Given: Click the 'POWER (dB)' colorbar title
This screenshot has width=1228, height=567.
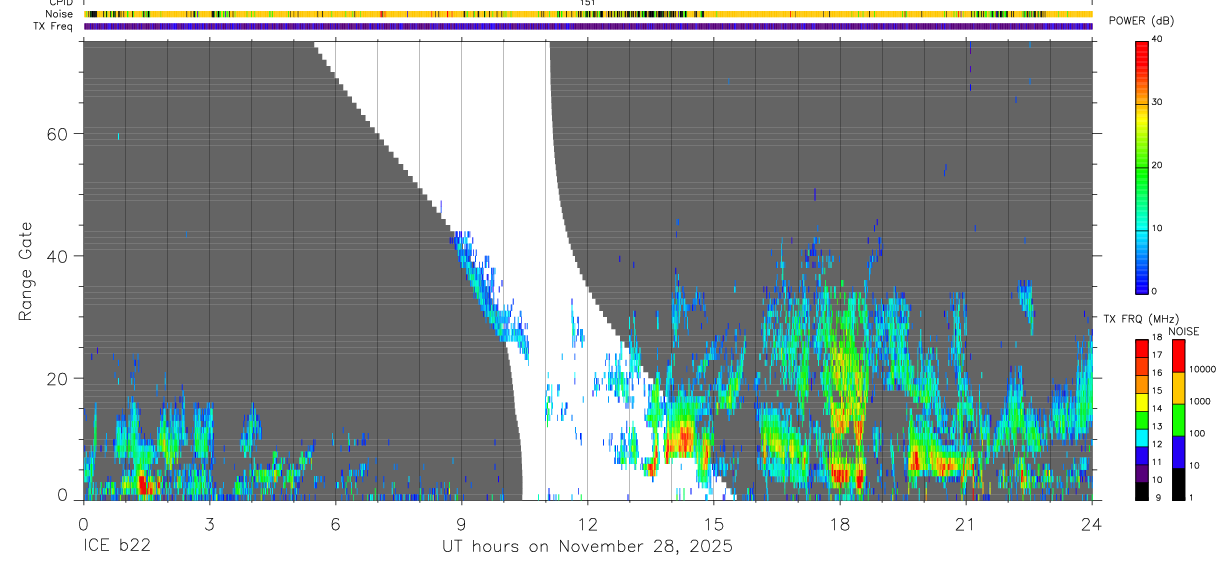Looking at the screenshot, I should [x=1141, y=22].
